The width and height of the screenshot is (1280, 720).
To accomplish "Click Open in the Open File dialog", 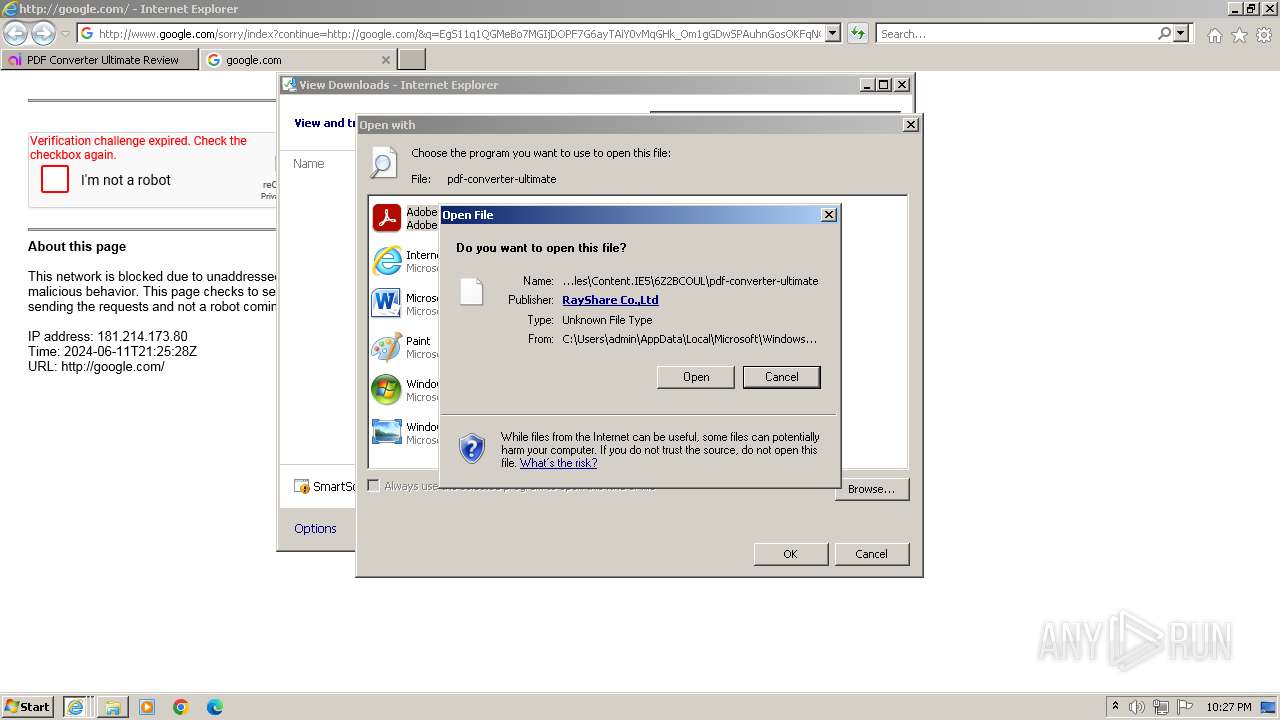I will (x=696, y=377).
